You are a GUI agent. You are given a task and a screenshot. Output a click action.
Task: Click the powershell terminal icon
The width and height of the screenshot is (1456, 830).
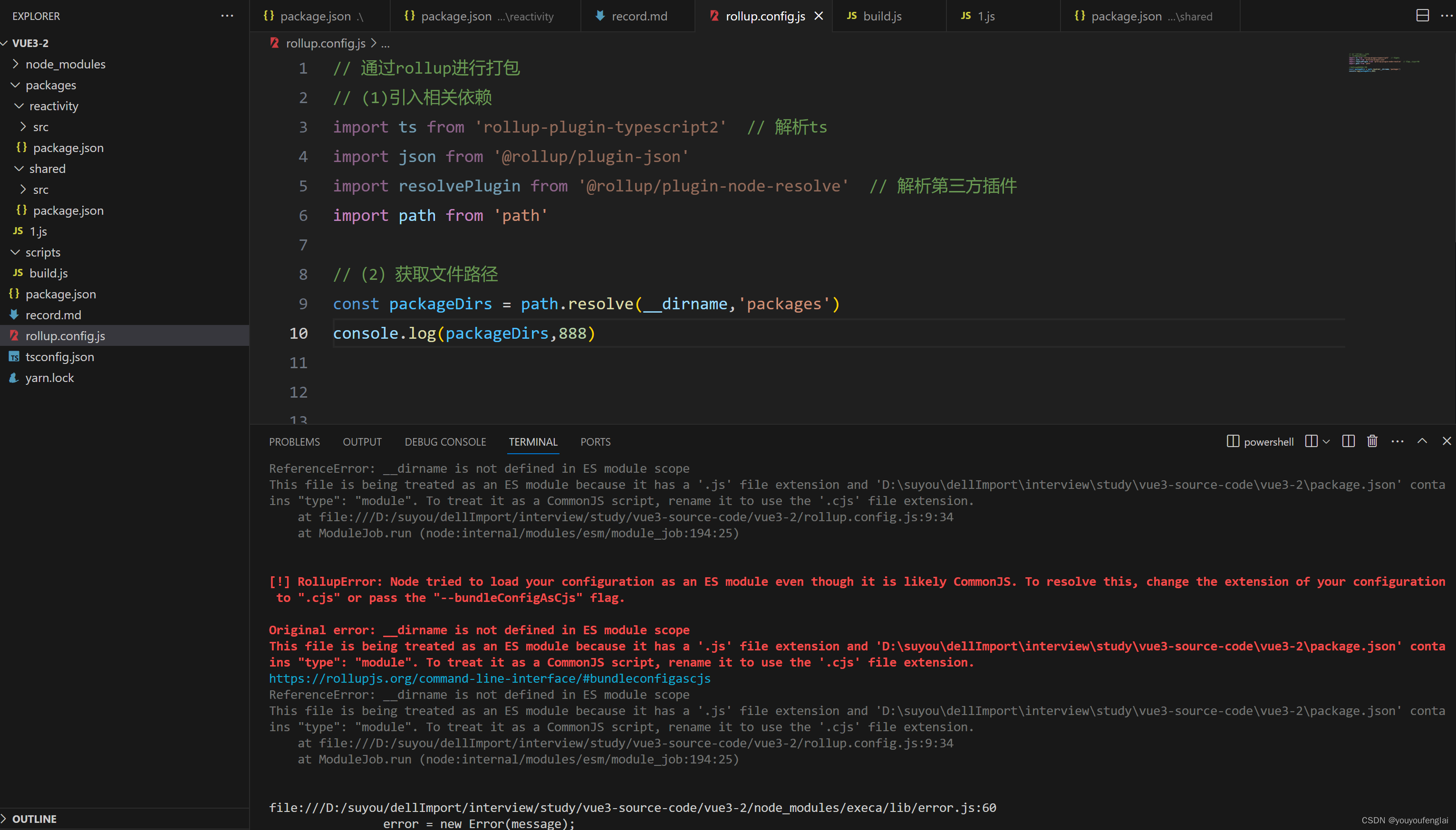(x=1233, y=441)
